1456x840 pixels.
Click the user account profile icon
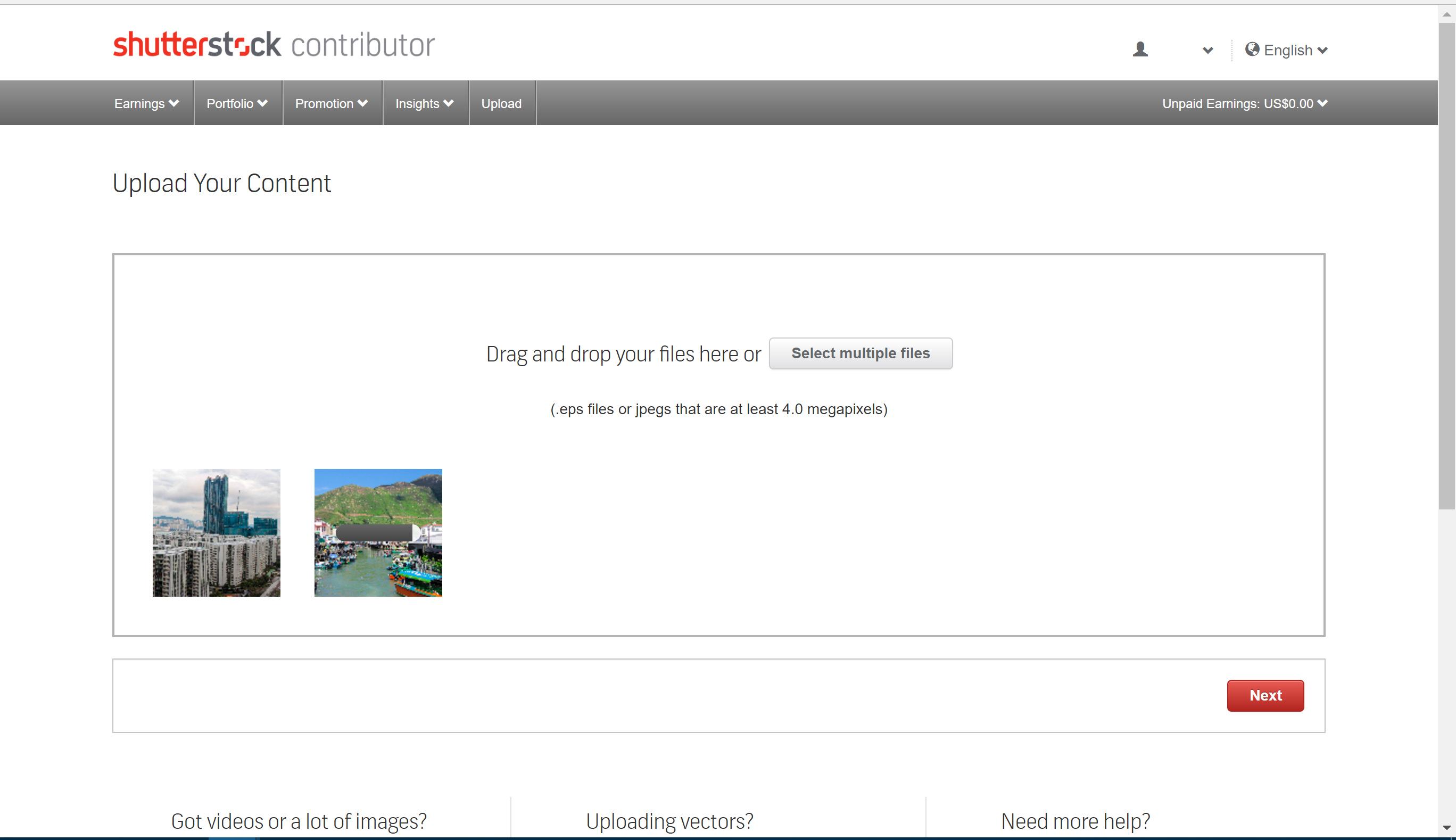(x=1140, y=50)
